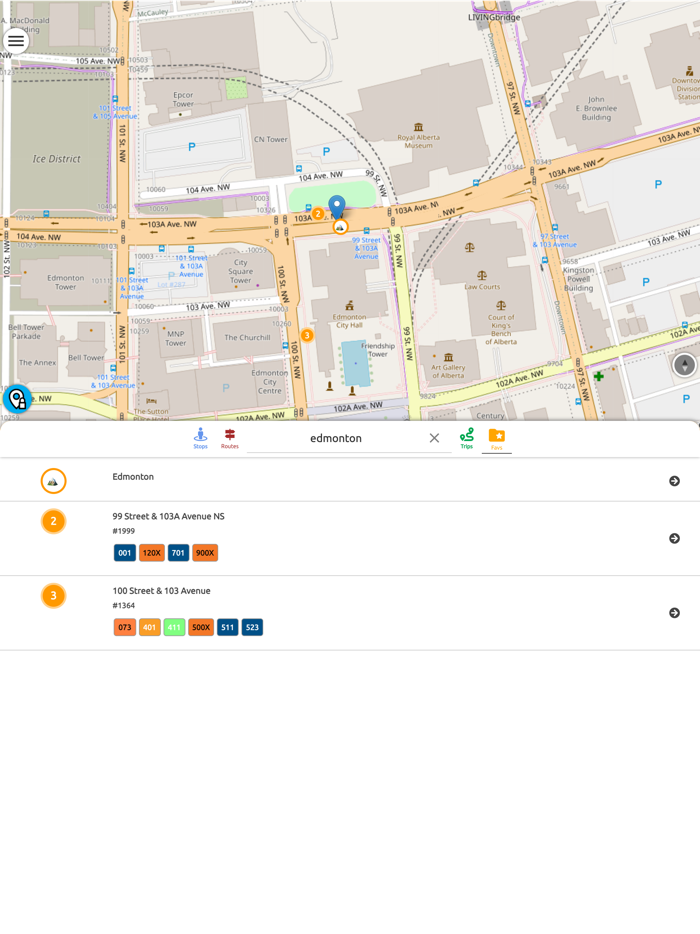Screen dimensions: 700x934
Task: Open stop #1999 details arrow
Action: 674,538
